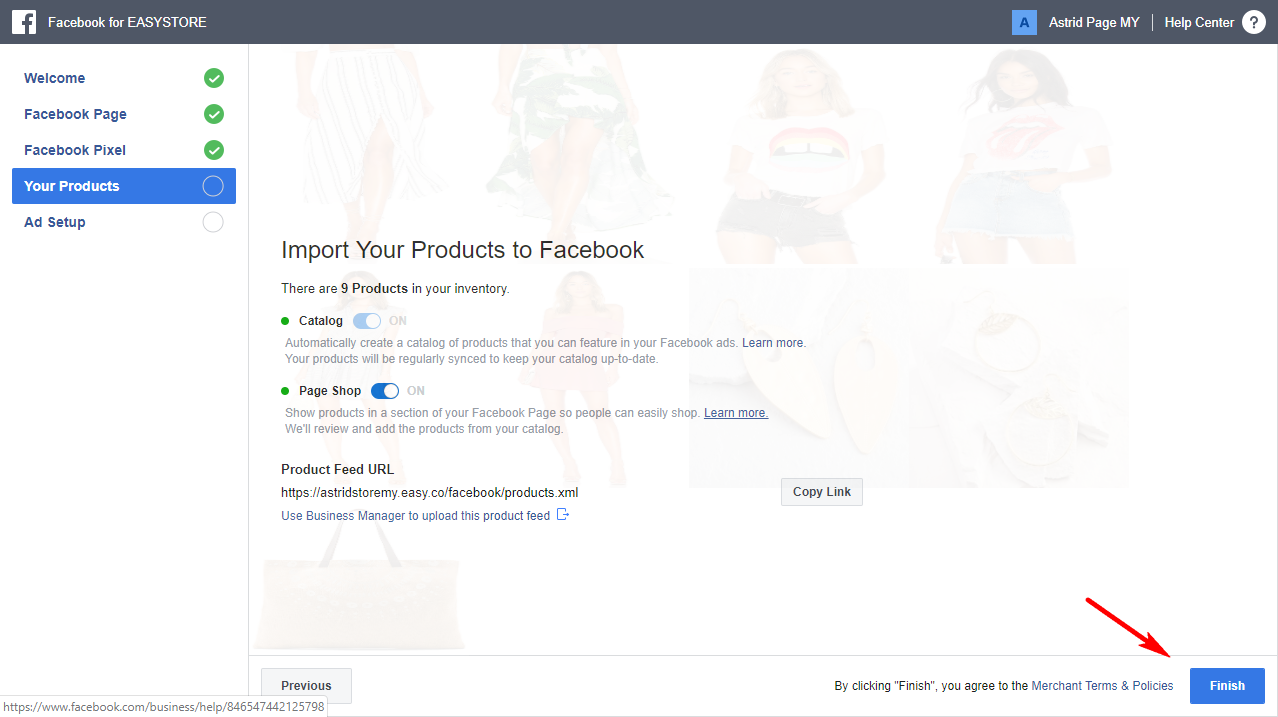Click the Copy Link button
Screen dimensions: 1278x717
click(x=822, y=492)
